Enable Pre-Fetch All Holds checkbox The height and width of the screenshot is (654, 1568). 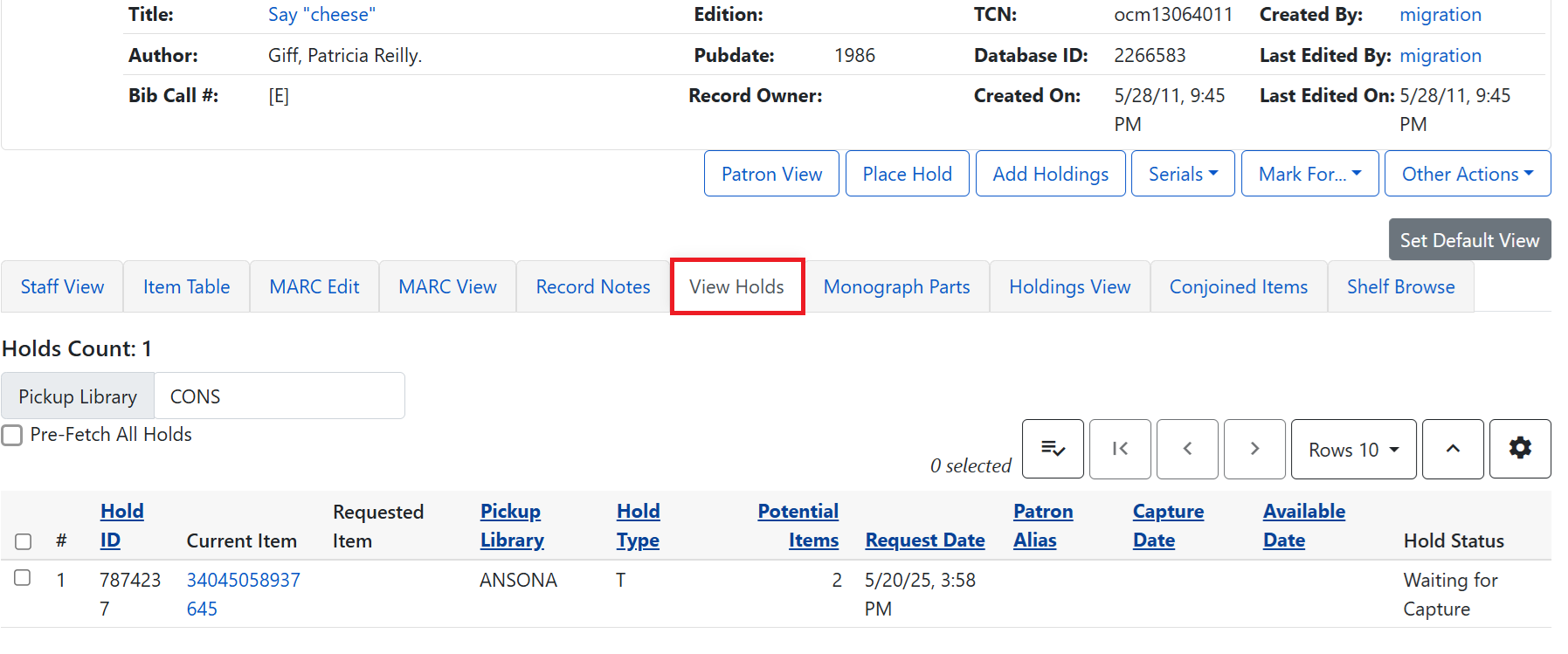pyautogui.click(x=12, y=435)
